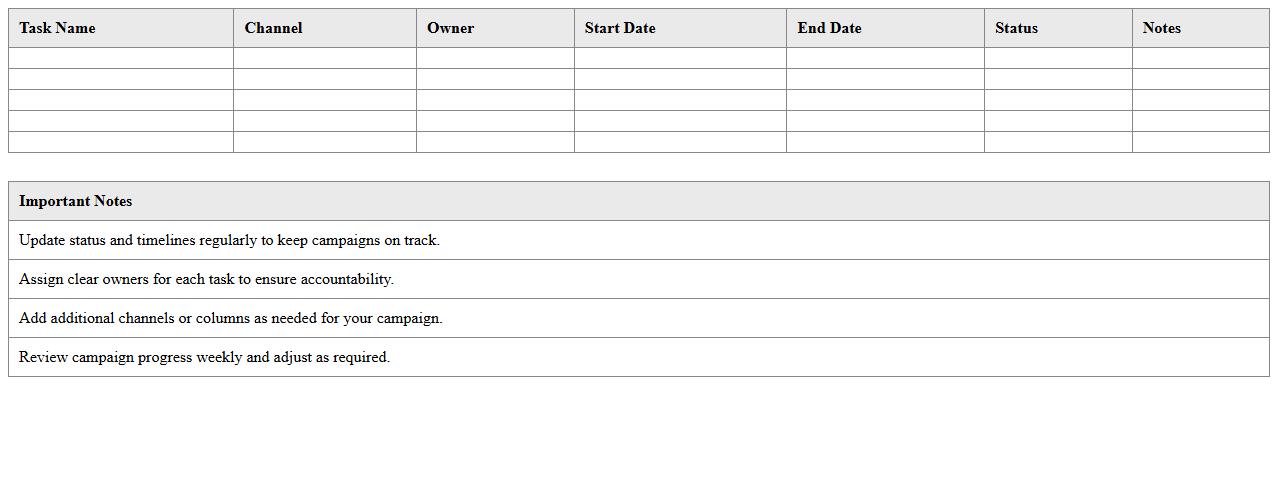The height and width of the screenshot is (501, 1278).
Task: Select the 'Add additional channels' note row
Action: (230, 318)
